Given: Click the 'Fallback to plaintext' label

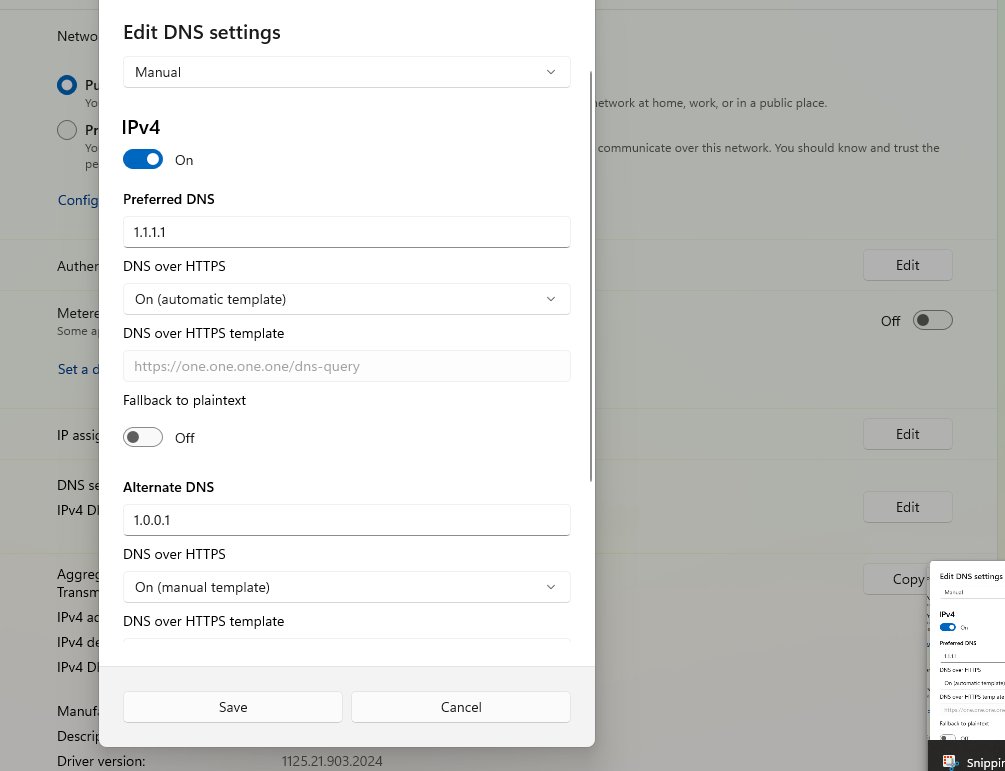Looking at the screenshot, I should (185, 400).
